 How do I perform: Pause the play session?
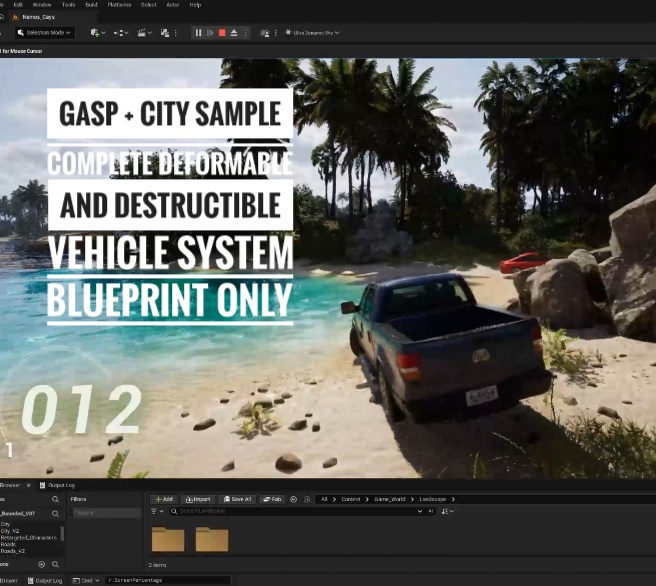[198, 33]
